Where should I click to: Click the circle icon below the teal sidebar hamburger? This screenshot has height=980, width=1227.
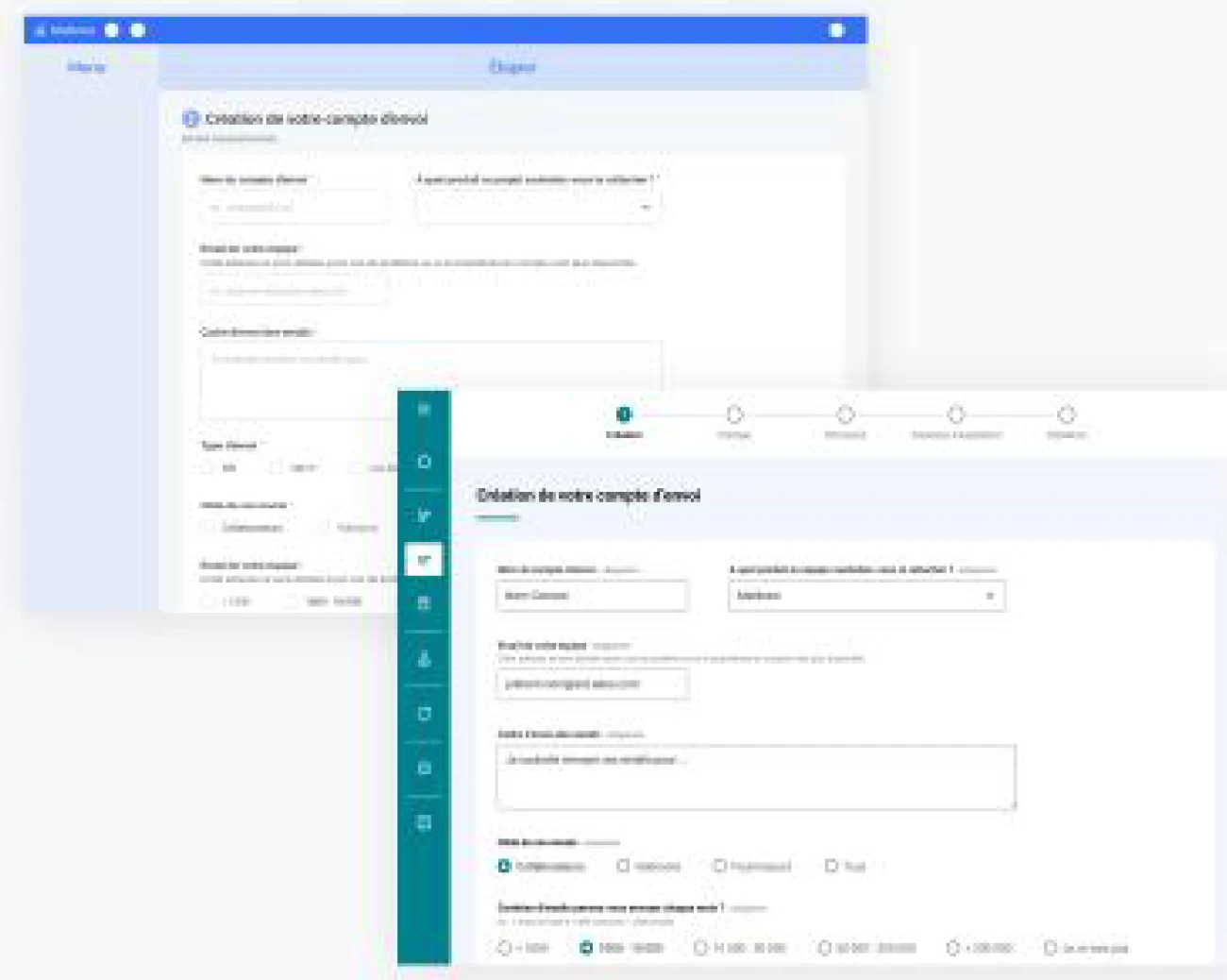[x=424, y=462]
